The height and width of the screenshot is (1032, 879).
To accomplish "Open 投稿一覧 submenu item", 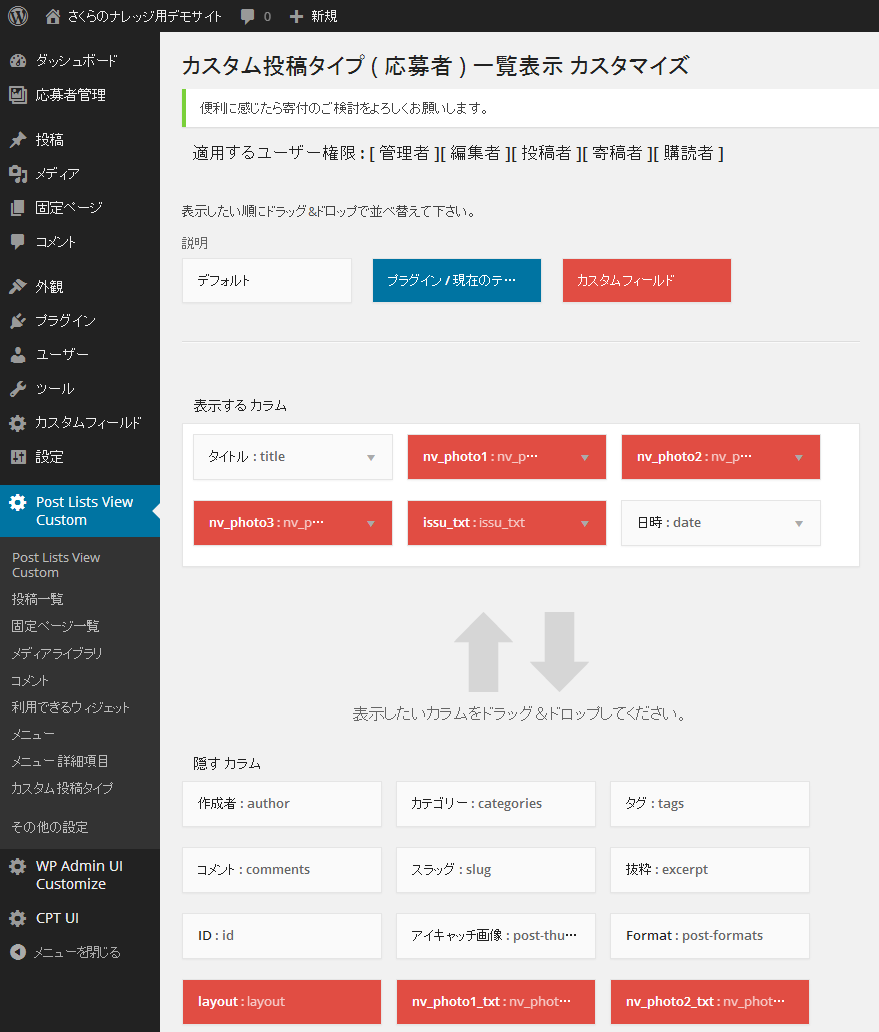I will tap(38, 599).
